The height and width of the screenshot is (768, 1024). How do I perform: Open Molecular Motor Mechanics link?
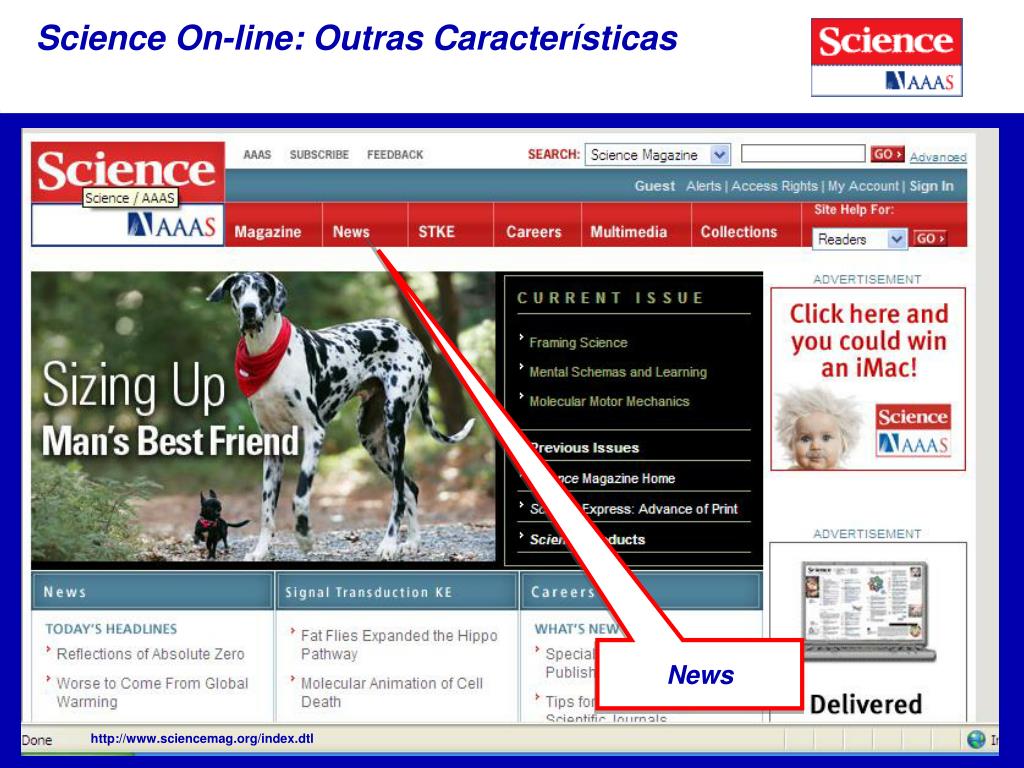609,401
